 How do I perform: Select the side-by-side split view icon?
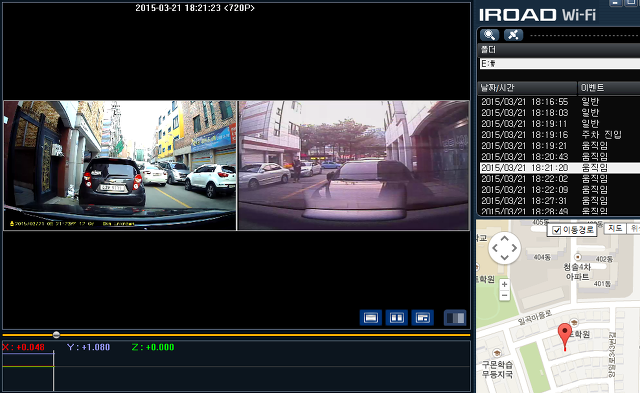pos(397,318)
